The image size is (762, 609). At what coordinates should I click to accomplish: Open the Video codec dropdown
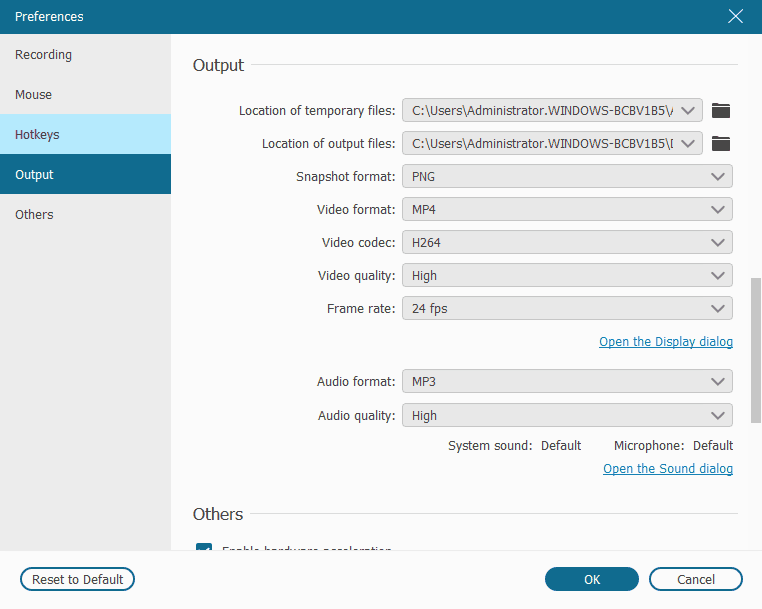pyautogui.click(x=567, y=243)
